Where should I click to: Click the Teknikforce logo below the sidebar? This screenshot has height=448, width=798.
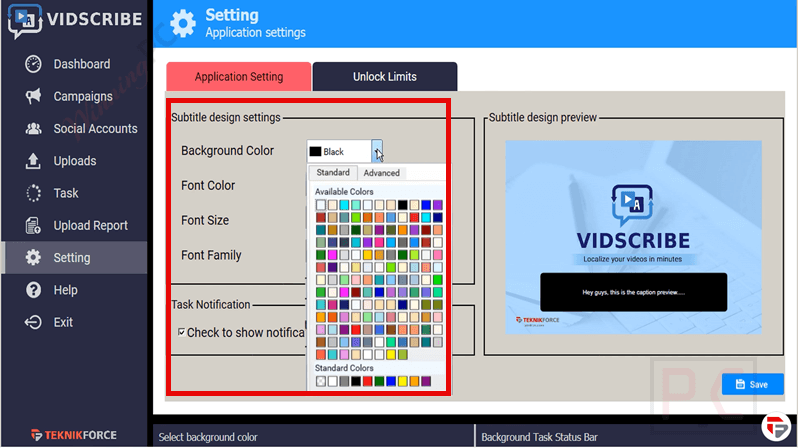(x=74, y=435)
